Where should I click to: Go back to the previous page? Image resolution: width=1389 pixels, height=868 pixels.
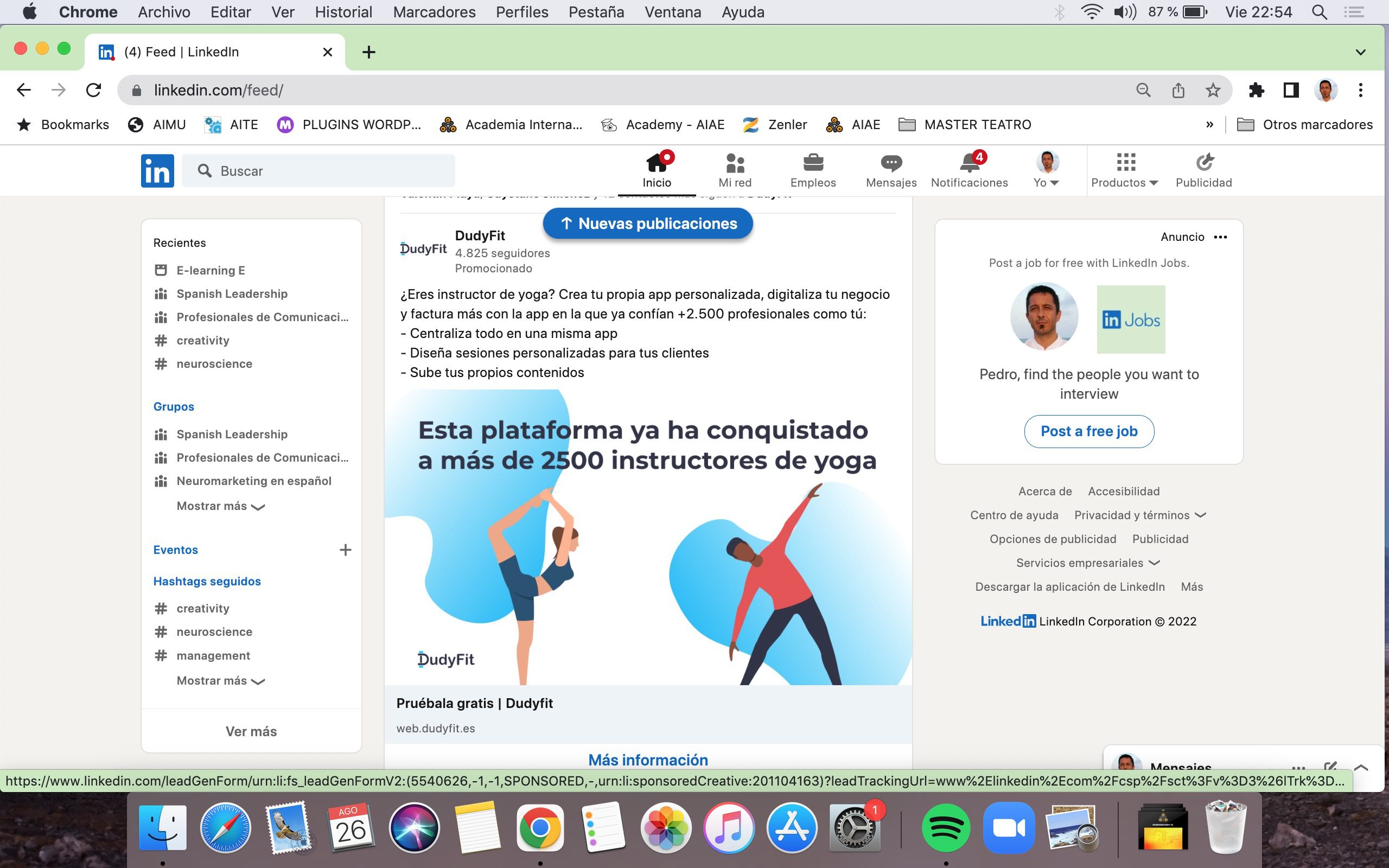[23, 90]
